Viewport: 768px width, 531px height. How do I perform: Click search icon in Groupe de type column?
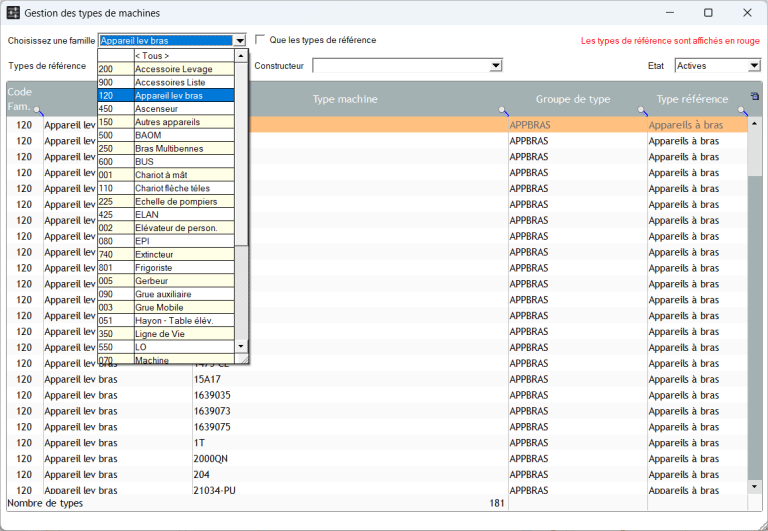[642, 111]
